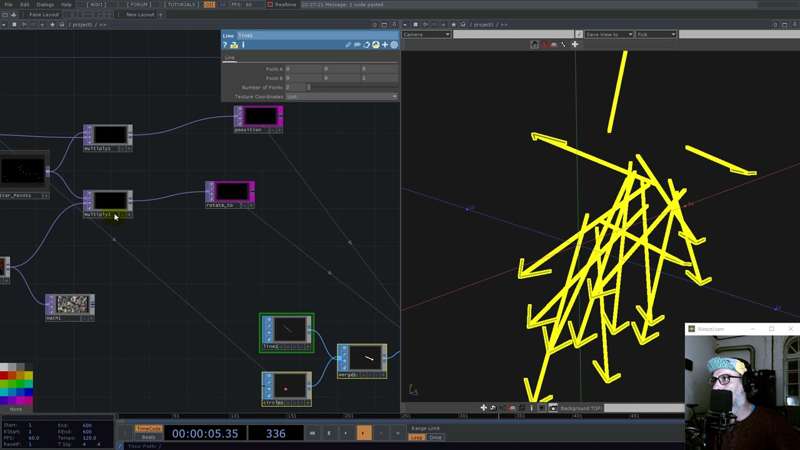The image size is (800, 450).
Task: Select the rotate_to node
Action: [230, 194]
